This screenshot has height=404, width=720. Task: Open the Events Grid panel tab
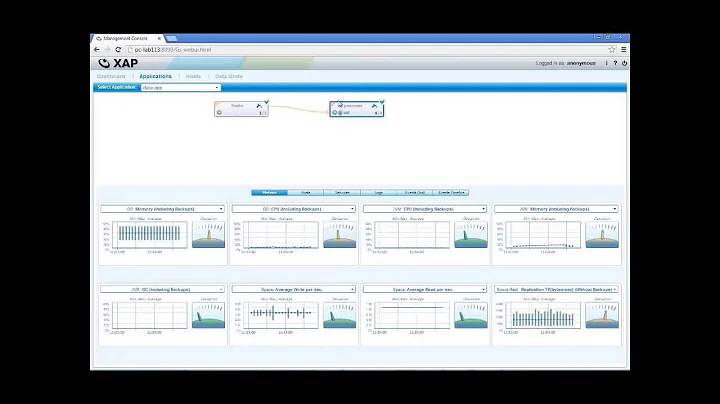coord(415,192)
